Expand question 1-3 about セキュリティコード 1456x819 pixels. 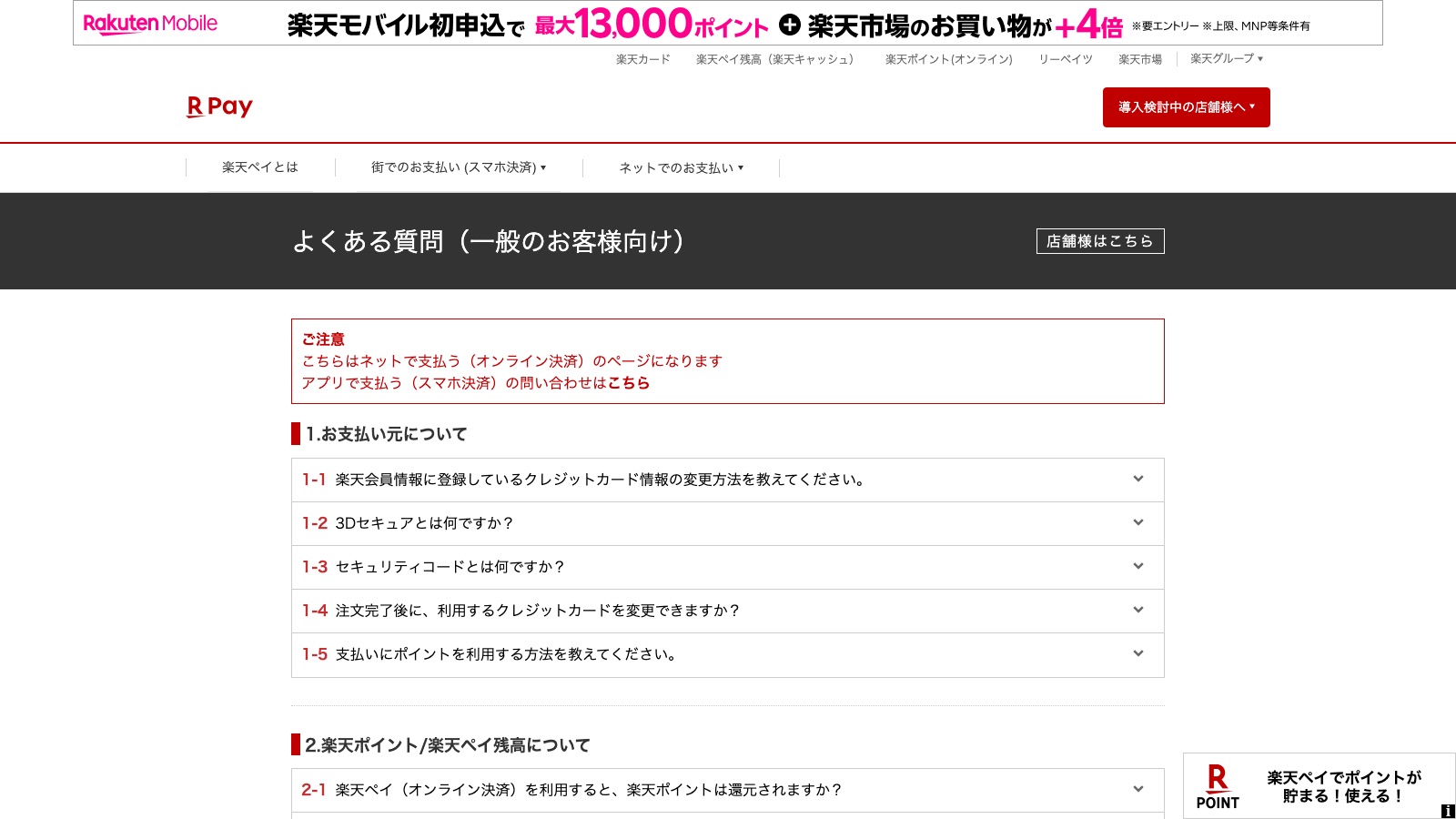(727, 567)
